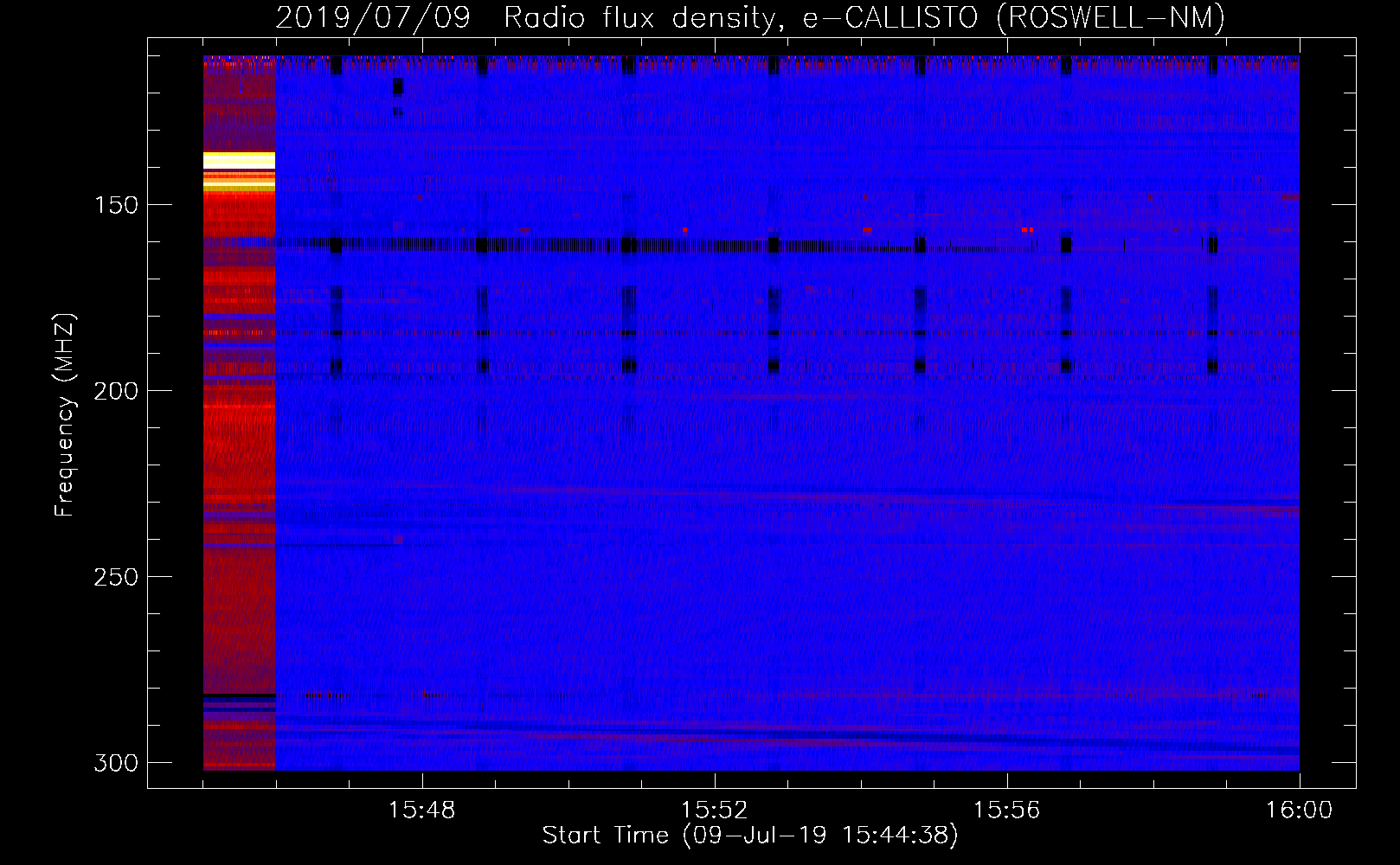
Task: Click the '200' frequency axis label
Action: 116,391
